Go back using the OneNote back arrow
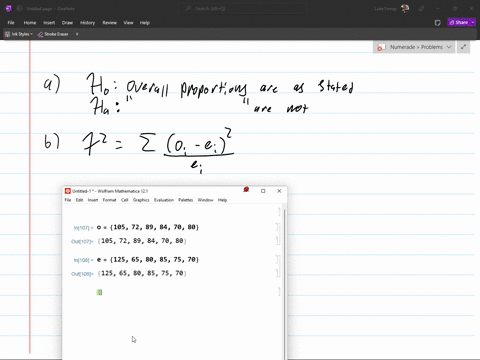 tap(19, 9)
